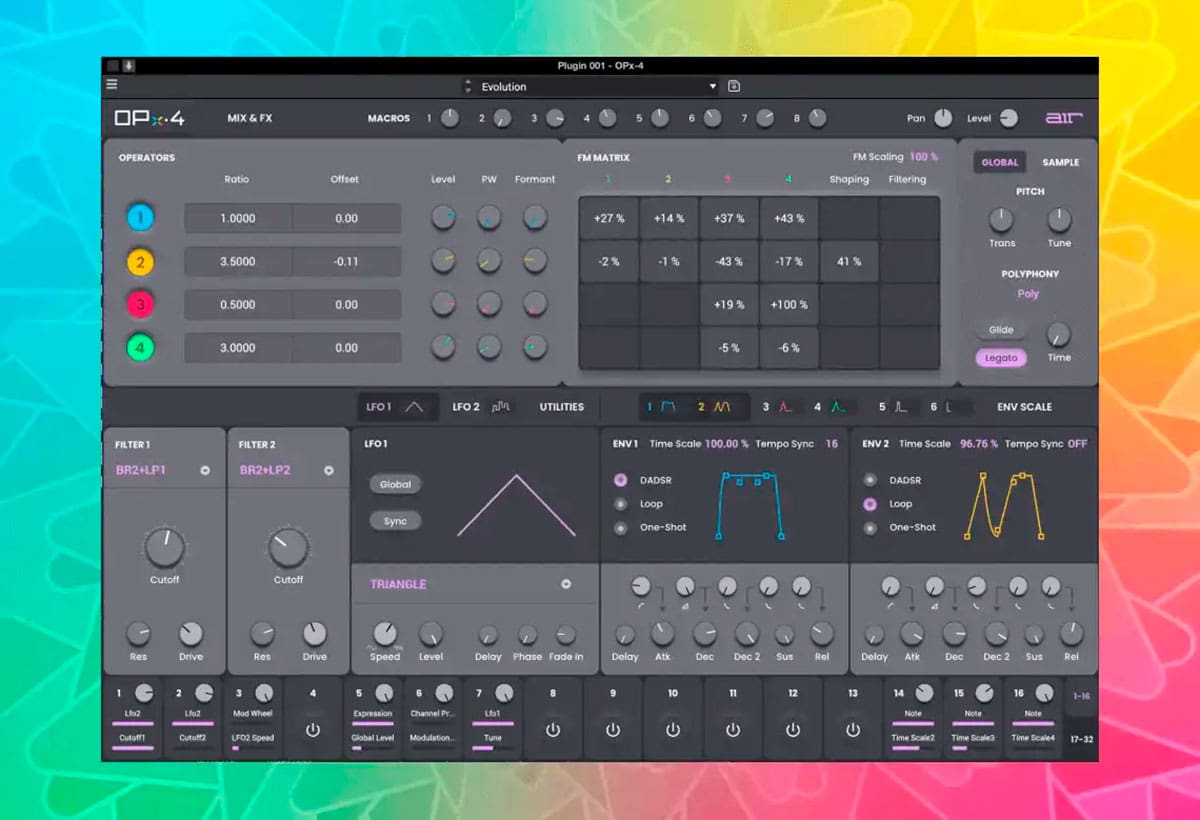This screenshot has width=1200, height=820.
Task: Select ENV 1 One-Shot radio button
Action: (620, 527)
